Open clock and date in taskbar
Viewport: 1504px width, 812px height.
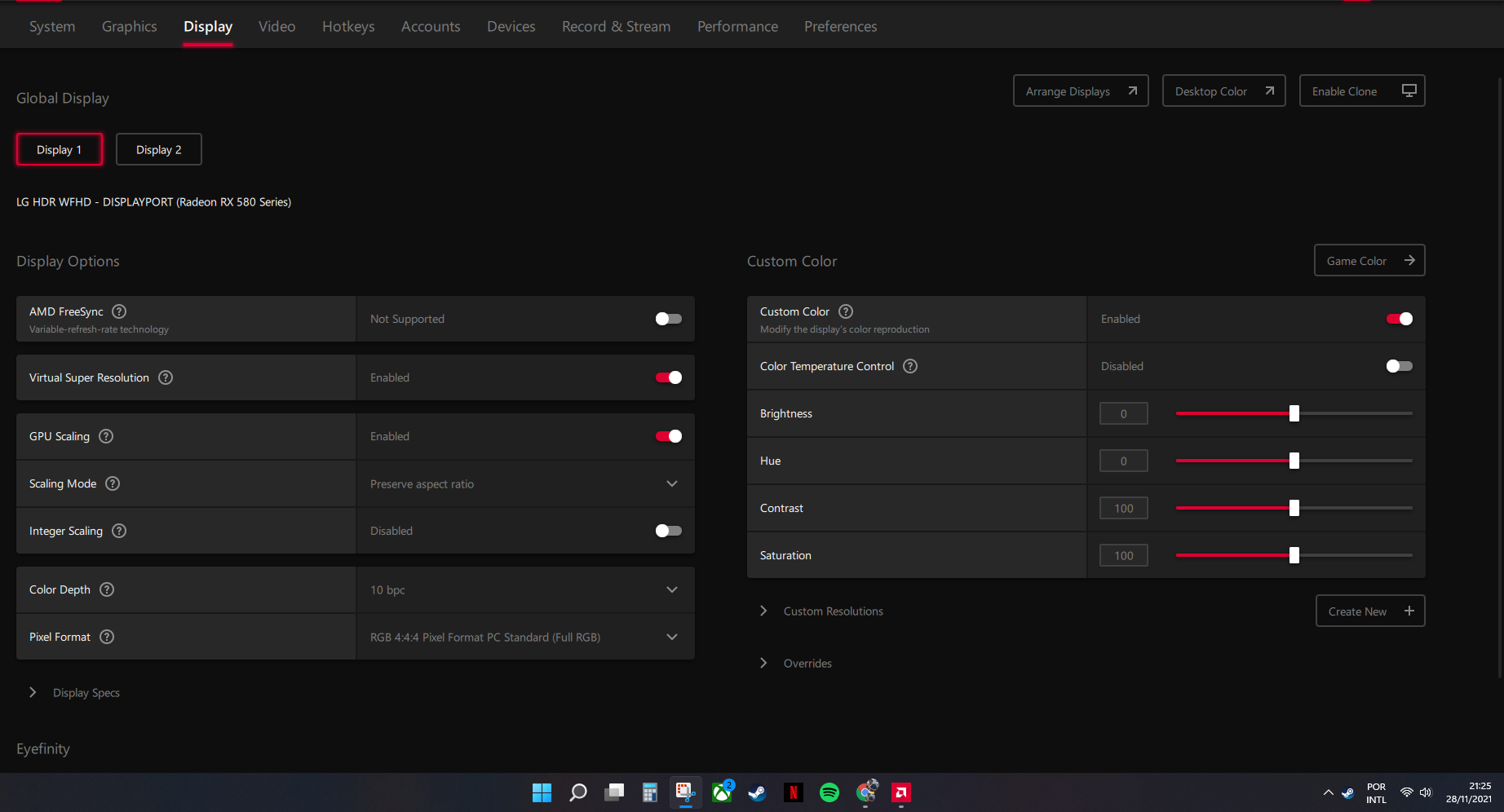1469,792
